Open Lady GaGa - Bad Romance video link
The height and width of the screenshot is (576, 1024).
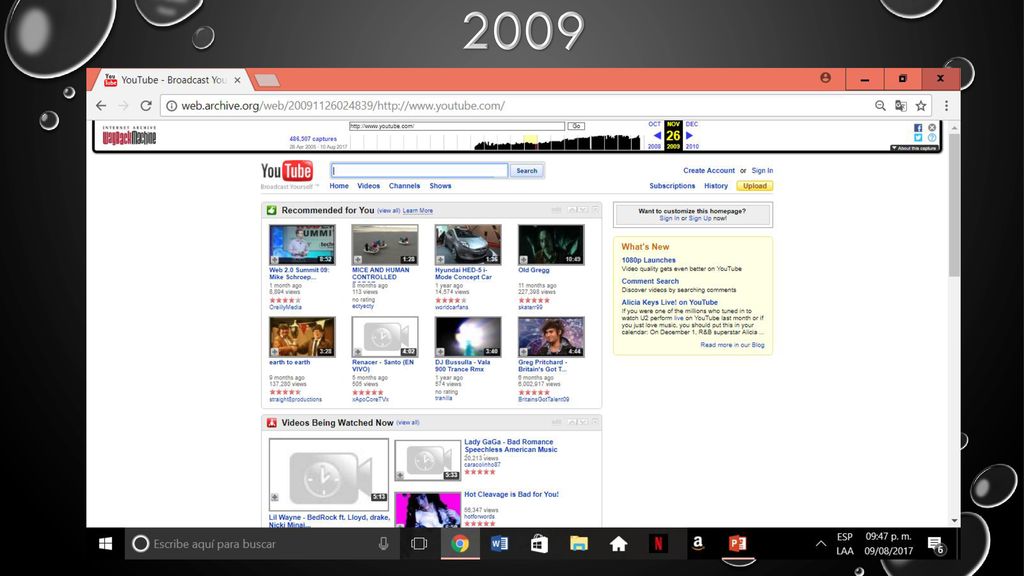(x=511, y=446)
